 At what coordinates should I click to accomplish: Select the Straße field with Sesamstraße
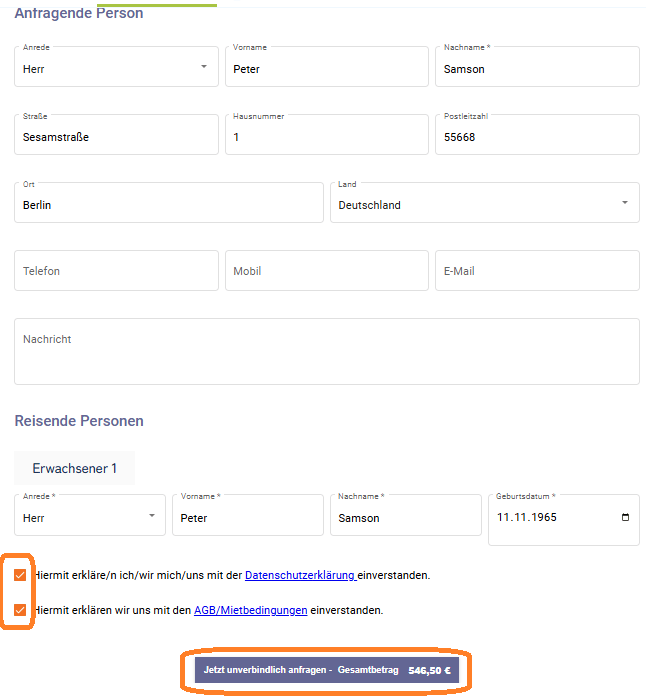pyautogui.click(x=116, y=134)
